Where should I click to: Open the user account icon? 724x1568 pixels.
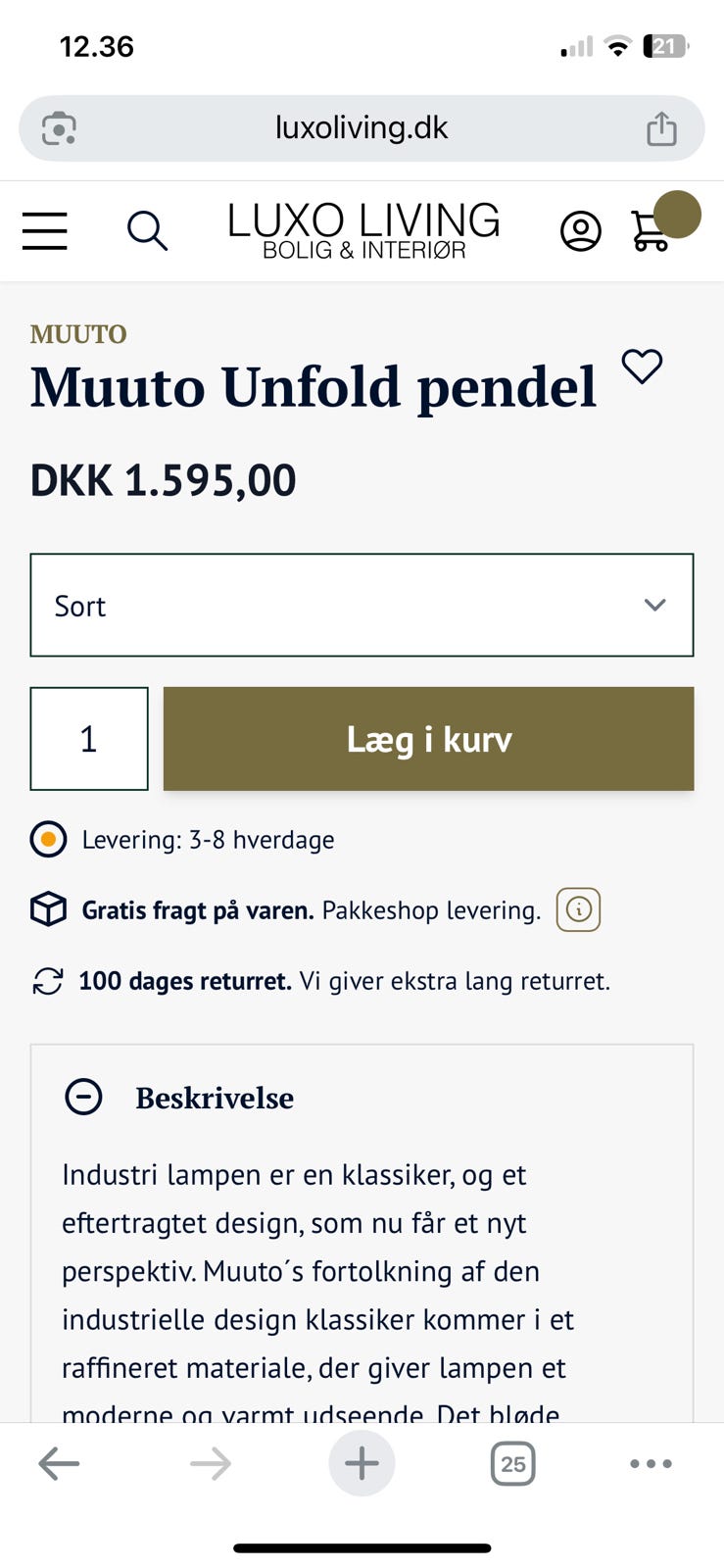[580, 231]
